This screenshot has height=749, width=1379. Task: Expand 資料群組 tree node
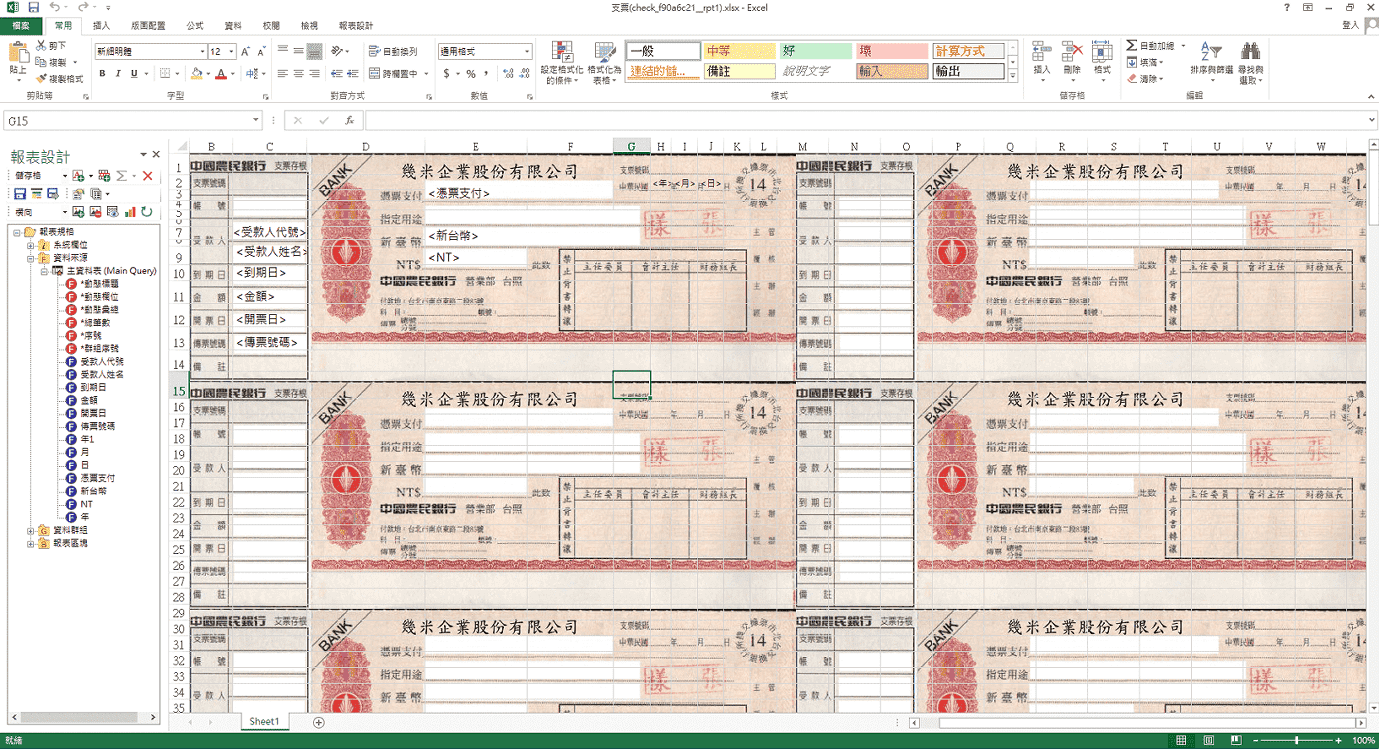30,530
